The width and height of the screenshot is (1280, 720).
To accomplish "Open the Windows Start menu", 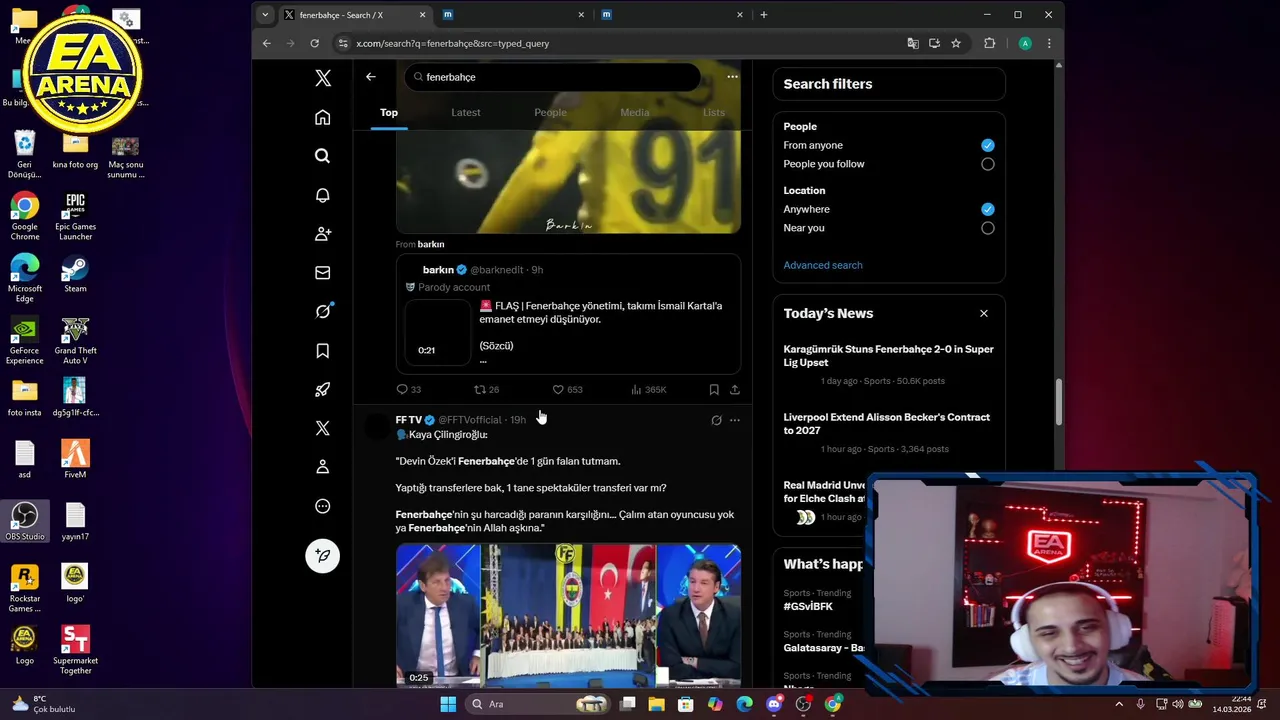I will point(448,704).
